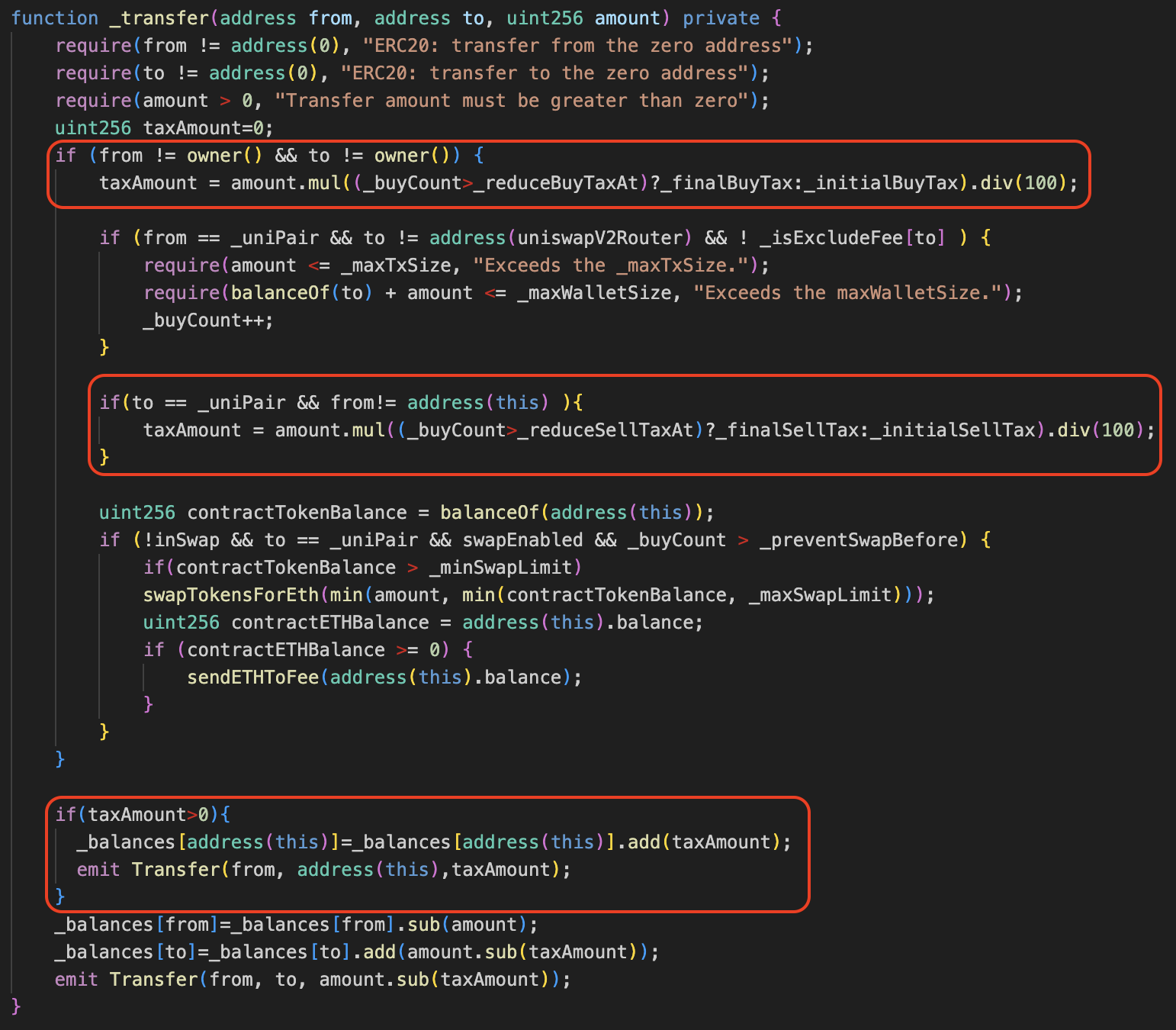
Task: Place cursor on the _buyCount++ statement
Action: click(207, 320)
